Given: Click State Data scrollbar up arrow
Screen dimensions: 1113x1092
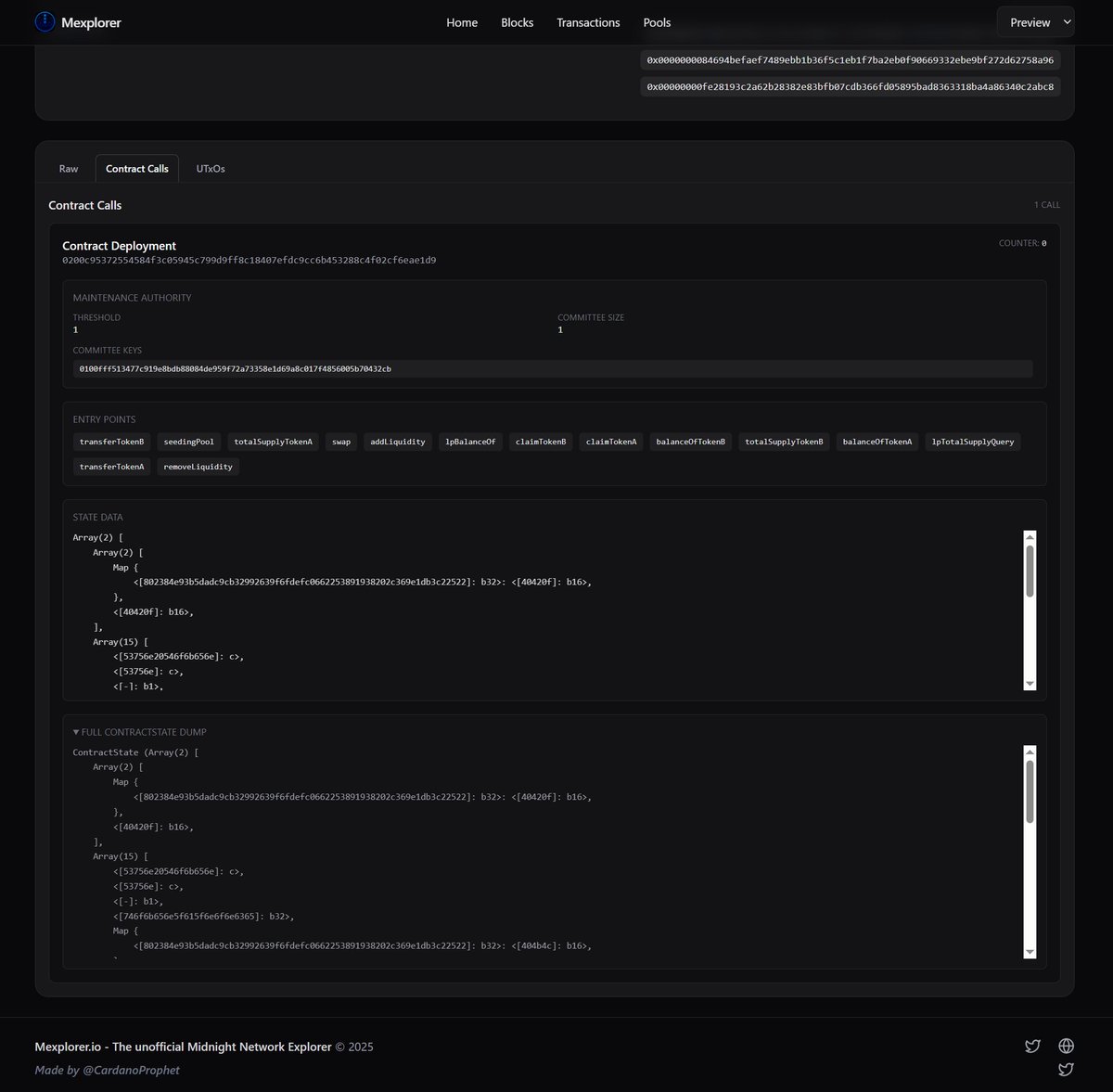Looking at the screenshot, I should point(1030,537).
